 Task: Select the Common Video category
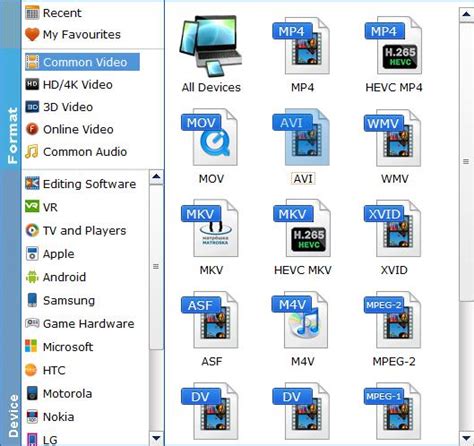(82, 62)
